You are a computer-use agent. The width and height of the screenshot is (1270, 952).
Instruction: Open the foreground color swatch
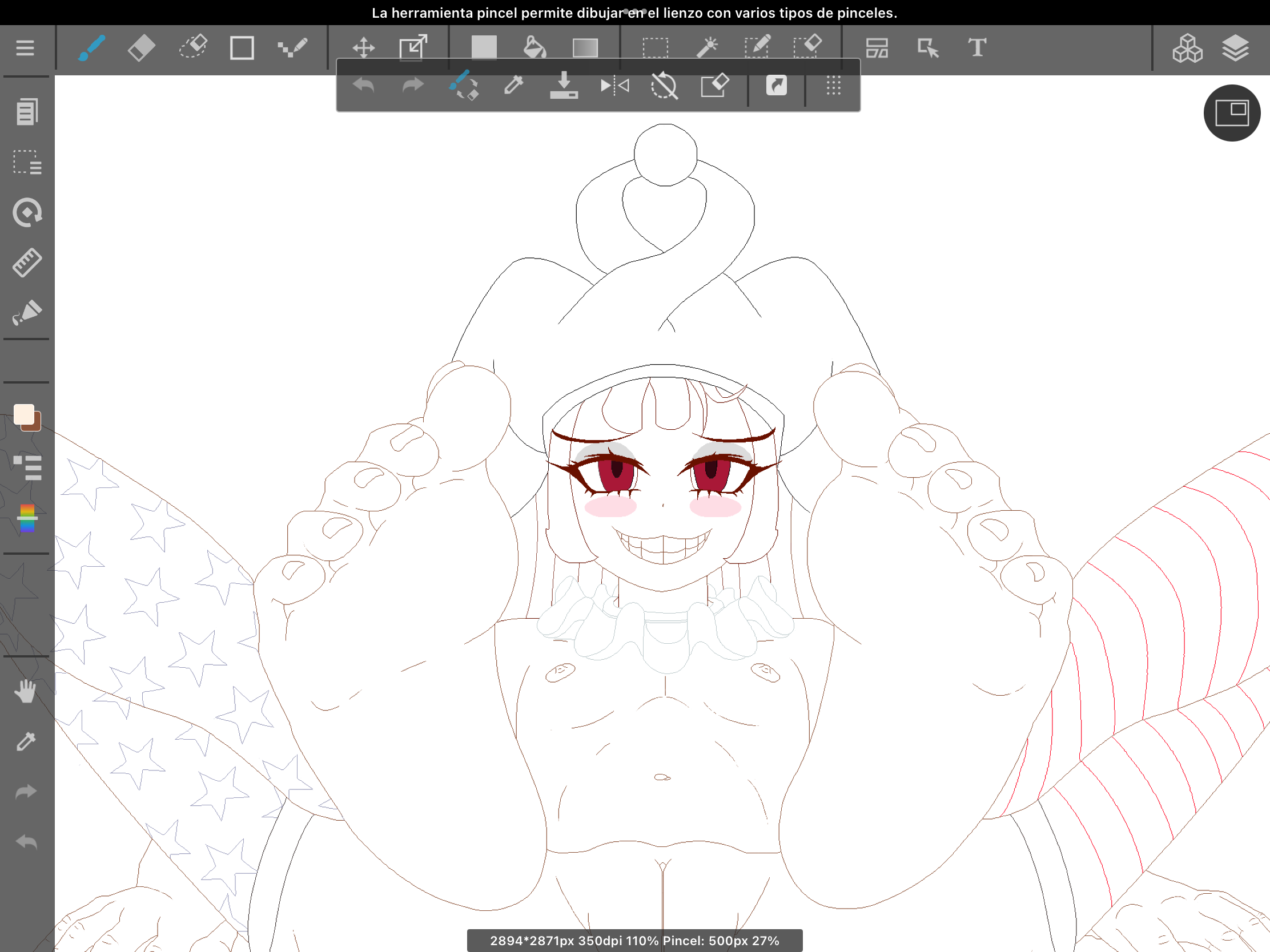click(x=24, y=414)
